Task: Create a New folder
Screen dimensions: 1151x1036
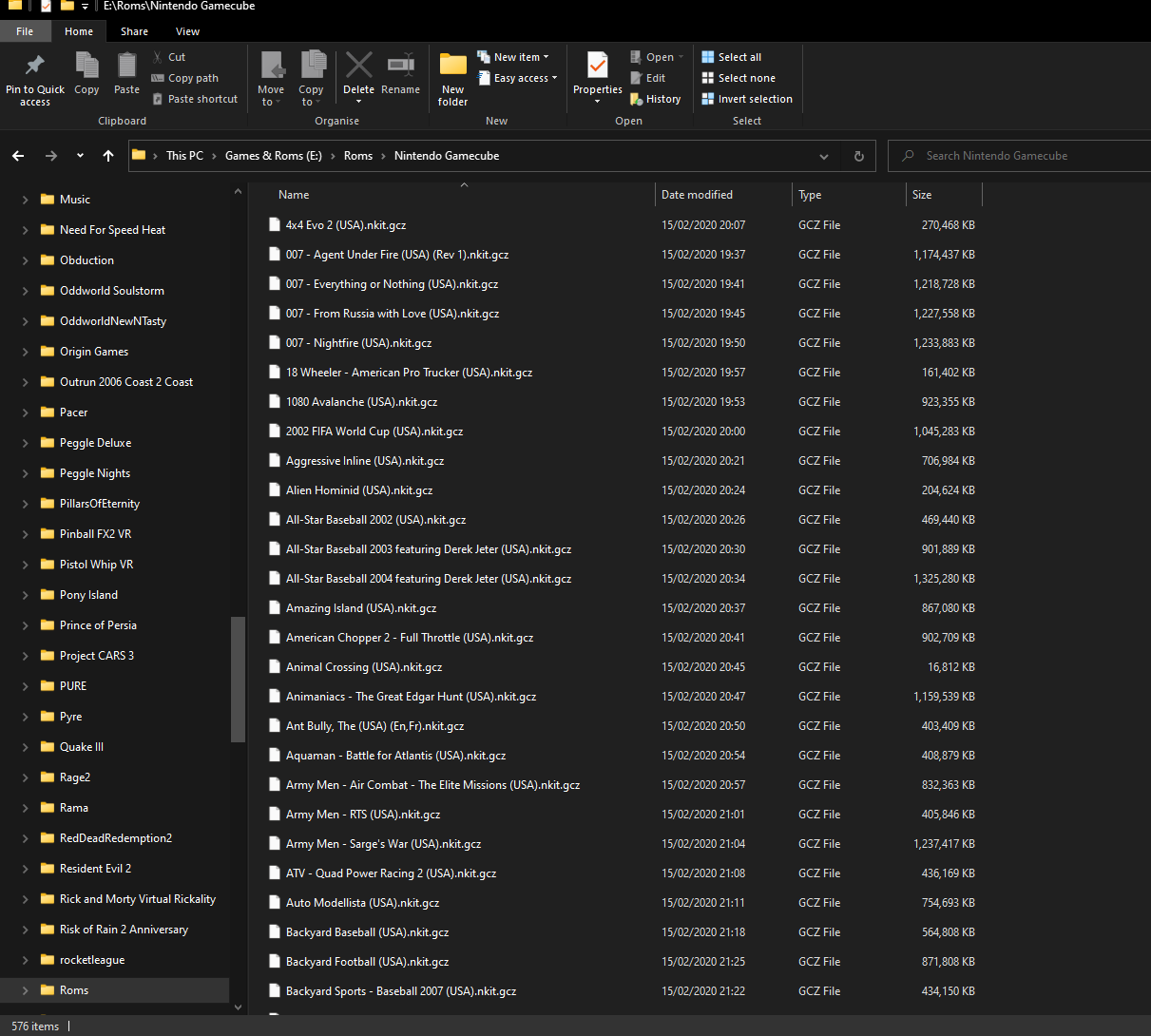Action: (453, 79)
